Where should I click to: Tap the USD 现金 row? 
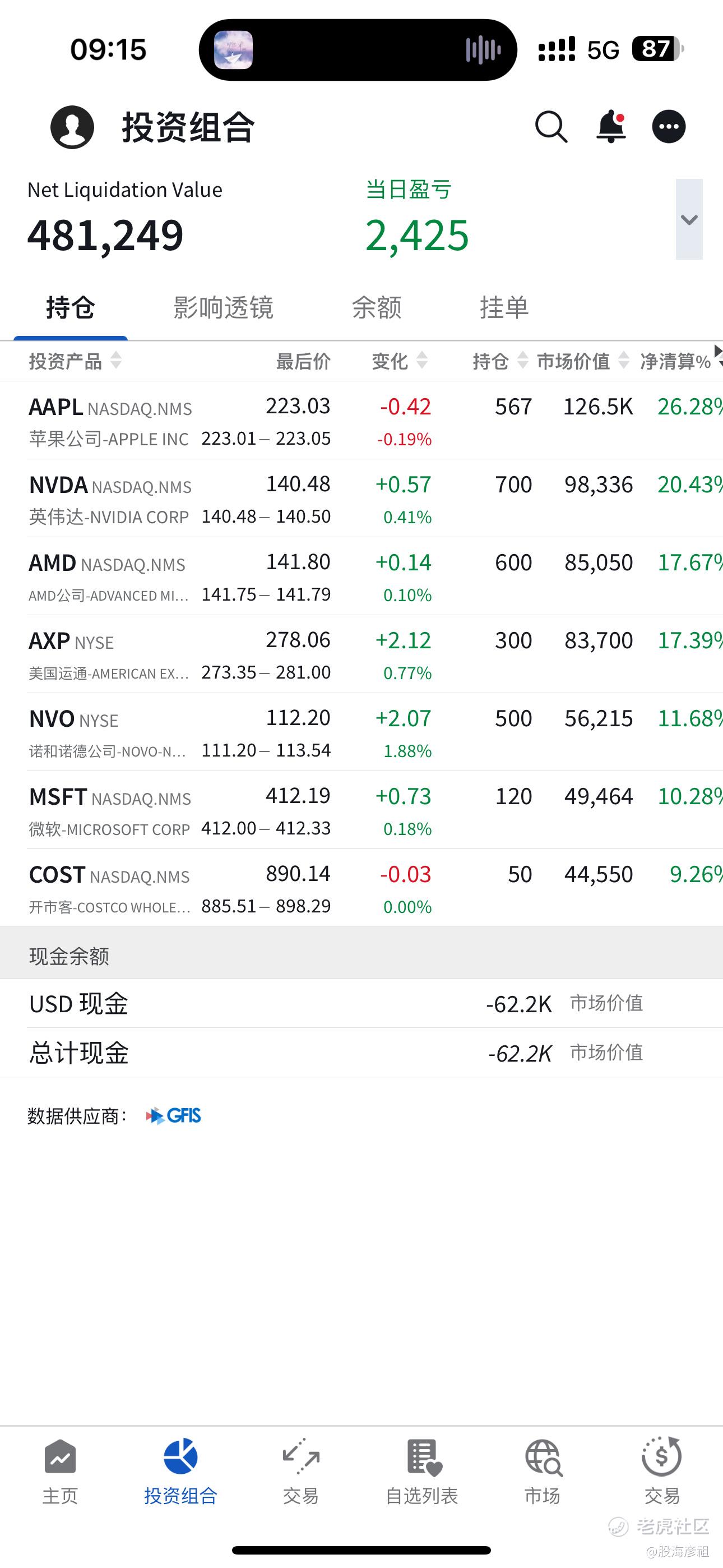361,1004
